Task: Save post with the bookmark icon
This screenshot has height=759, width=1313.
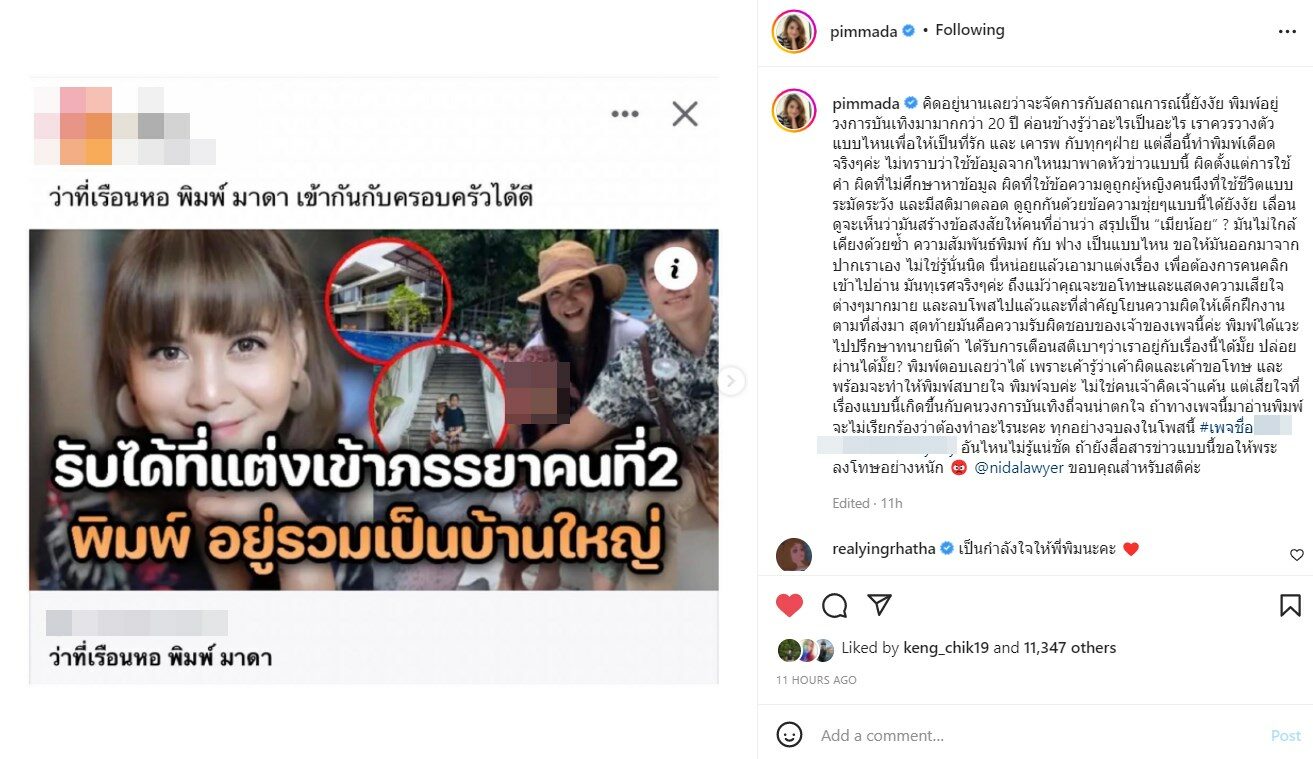Action: coord(1290,605)
